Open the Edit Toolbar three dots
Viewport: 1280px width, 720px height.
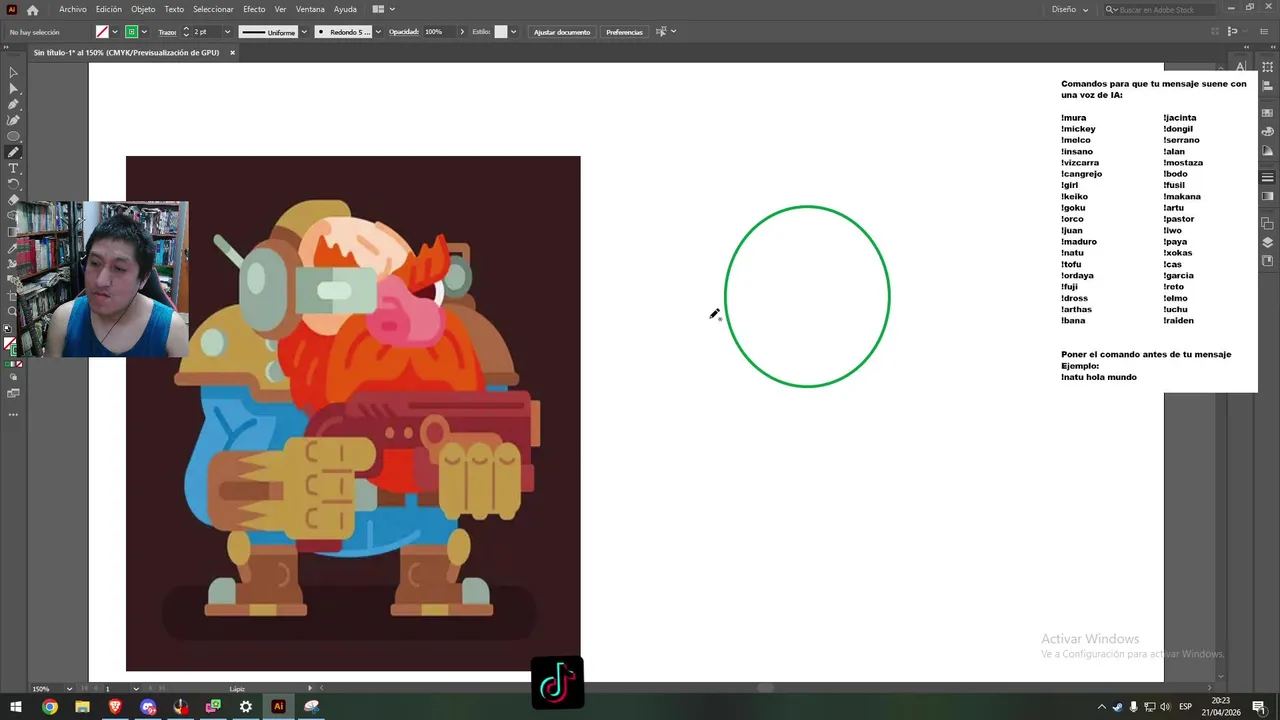point(13,413)
